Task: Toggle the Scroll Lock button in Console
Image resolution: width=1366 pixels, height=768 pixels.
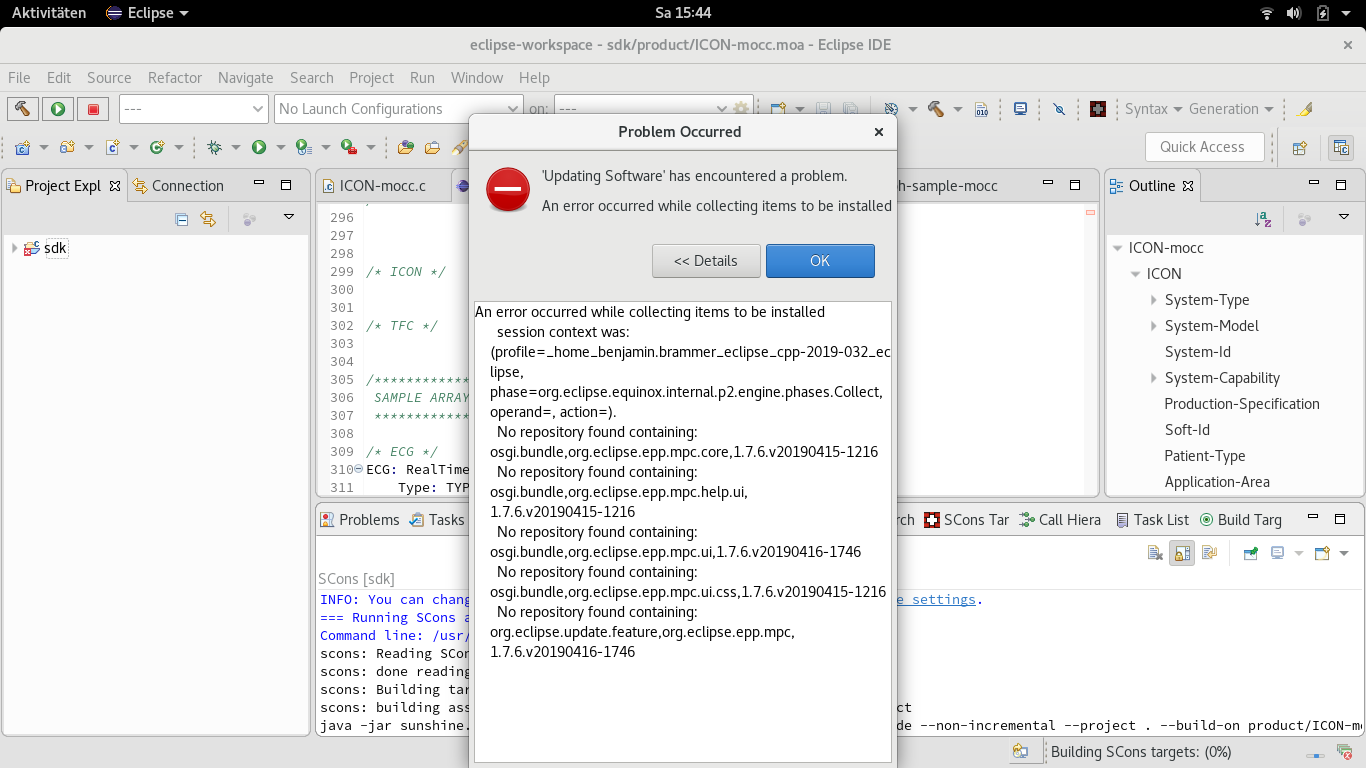Action: tap(1182, 553)
